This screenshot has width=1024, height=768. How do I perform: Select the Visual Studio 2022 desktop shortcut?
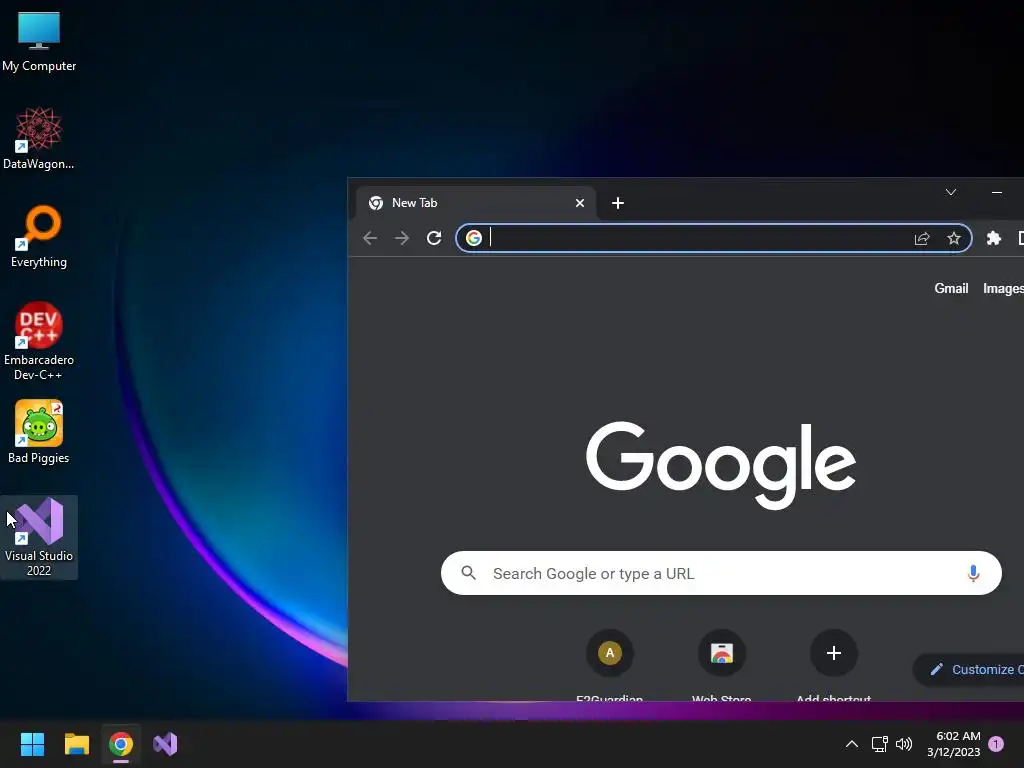click(39, 537)
